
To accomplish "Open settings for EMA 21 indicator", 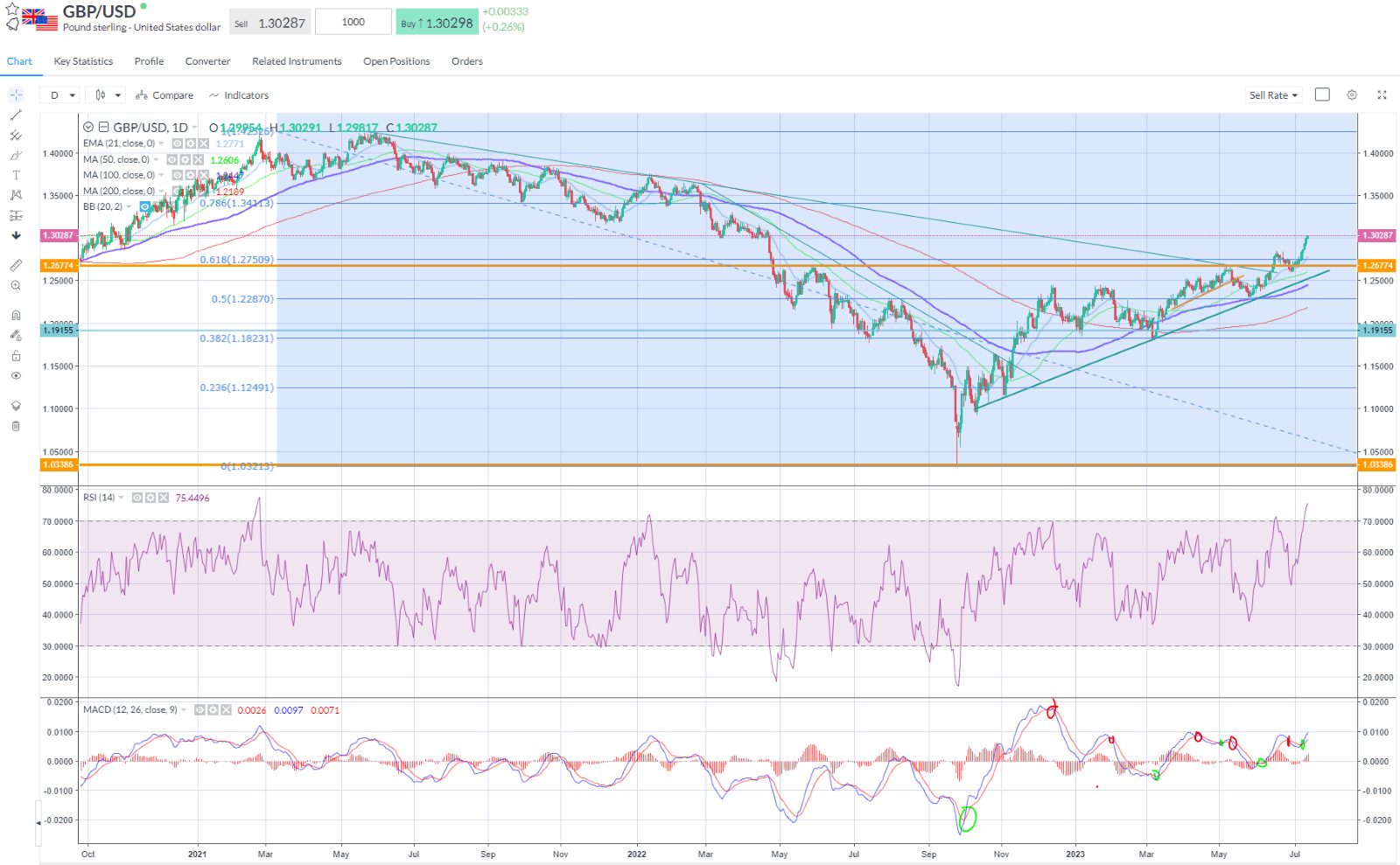I will tap(190, 143).
